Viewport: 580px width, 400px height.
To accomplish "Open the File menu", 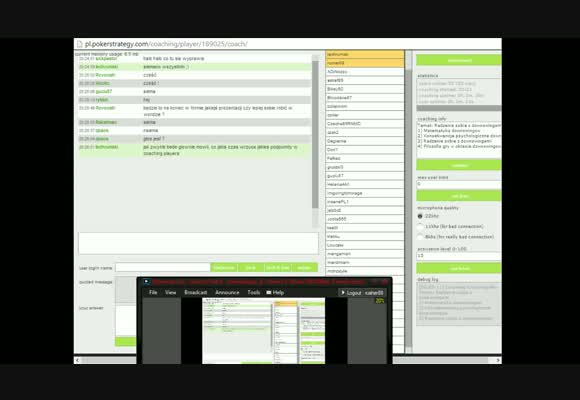I will click(153, 292).
